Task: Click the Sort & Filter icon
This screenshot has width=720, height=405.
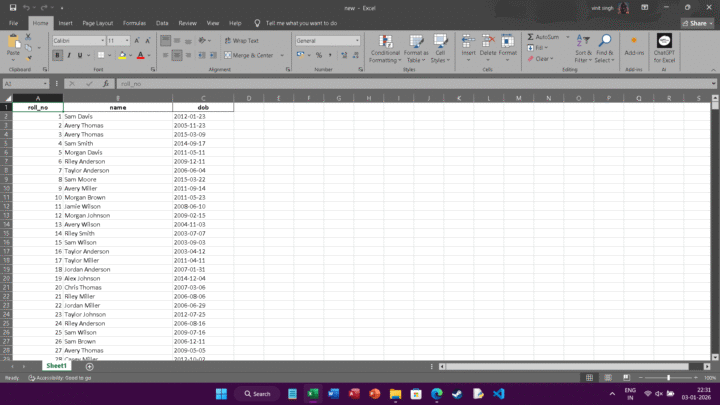Action: (x=583, y=43)
